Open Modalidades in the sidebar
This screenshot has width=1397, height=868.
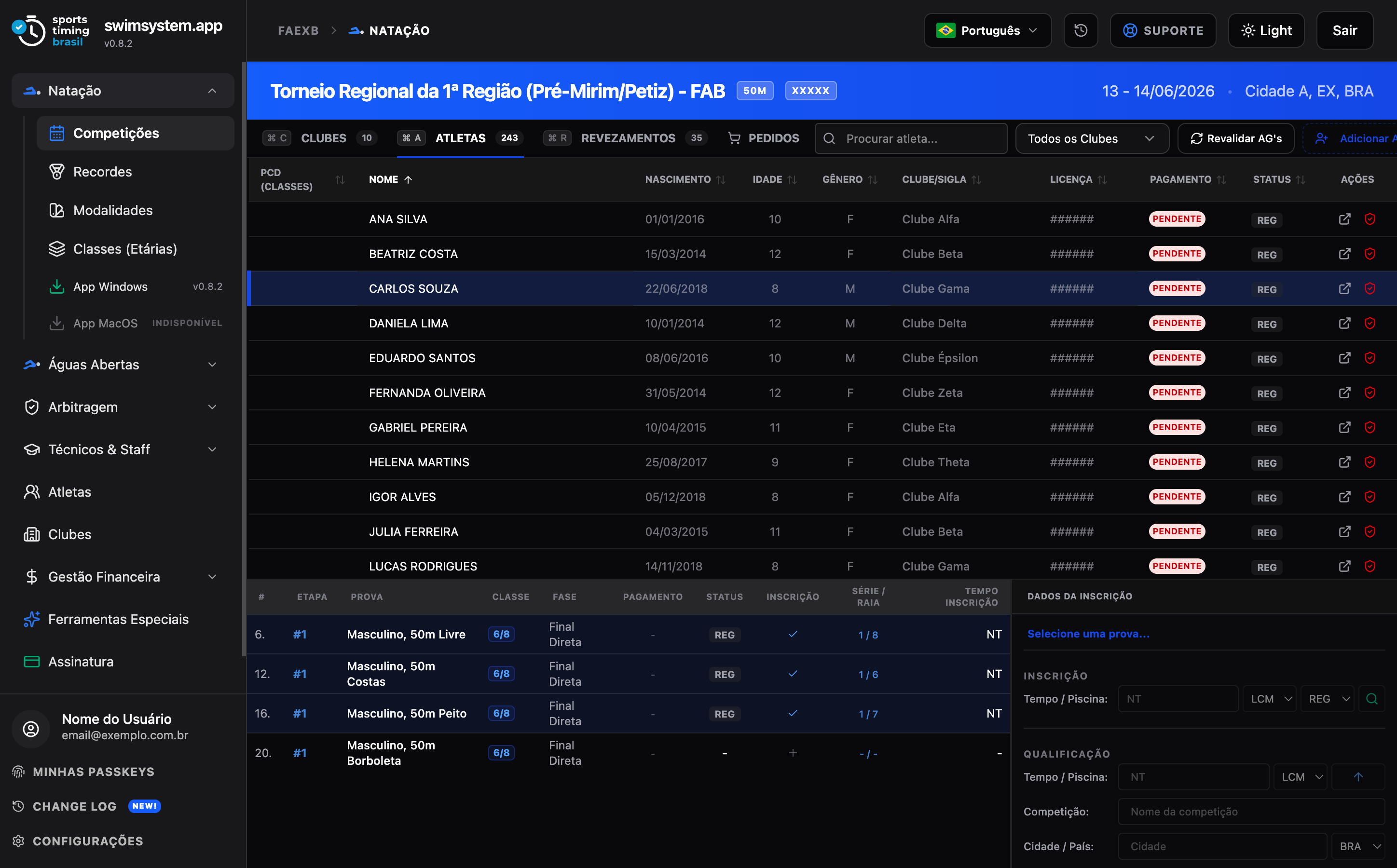[136, 210]
